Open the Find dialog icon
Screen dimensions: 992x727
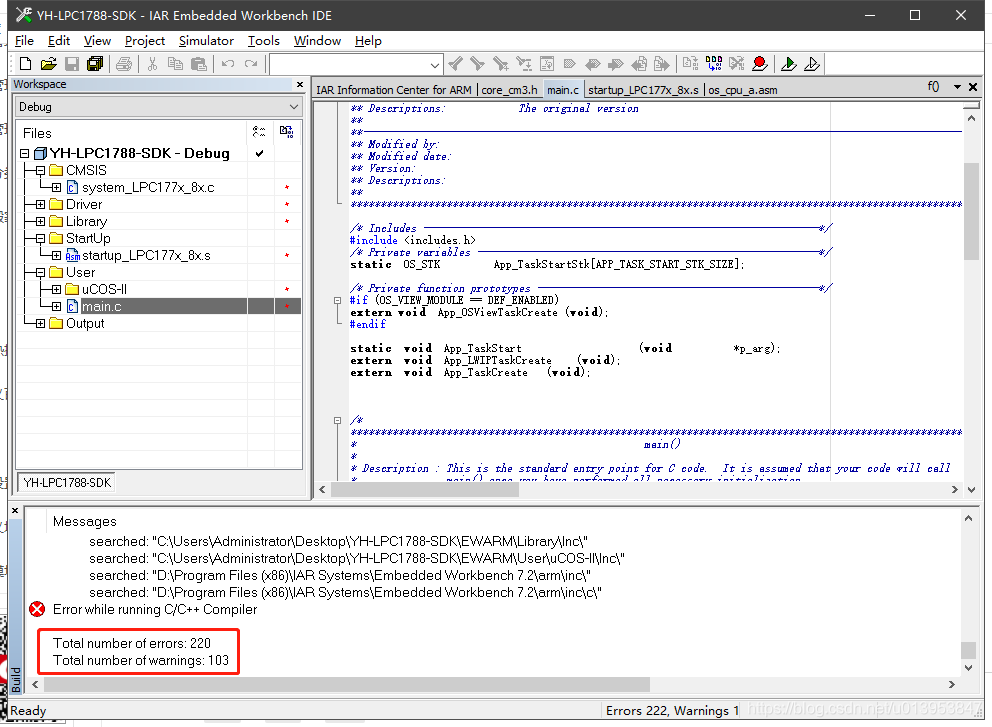(x=501, y=64)
